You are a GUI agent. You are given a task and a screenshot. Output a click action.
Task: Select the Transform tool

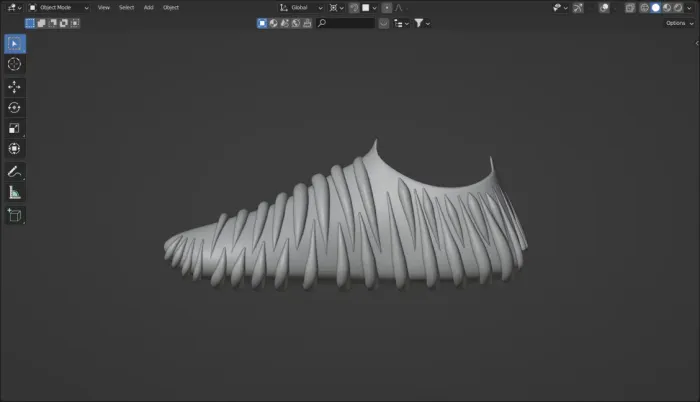(15, 149)
